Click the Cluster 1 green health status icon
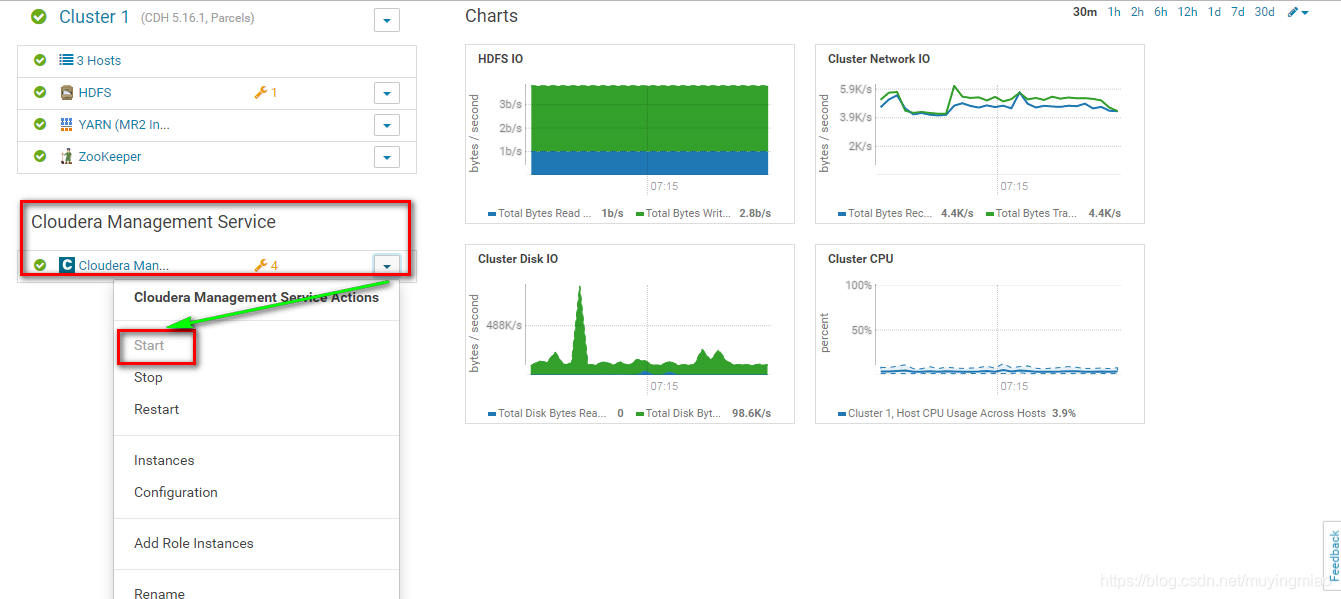This screenshot has width=1341, height=599. pos(39,17)
